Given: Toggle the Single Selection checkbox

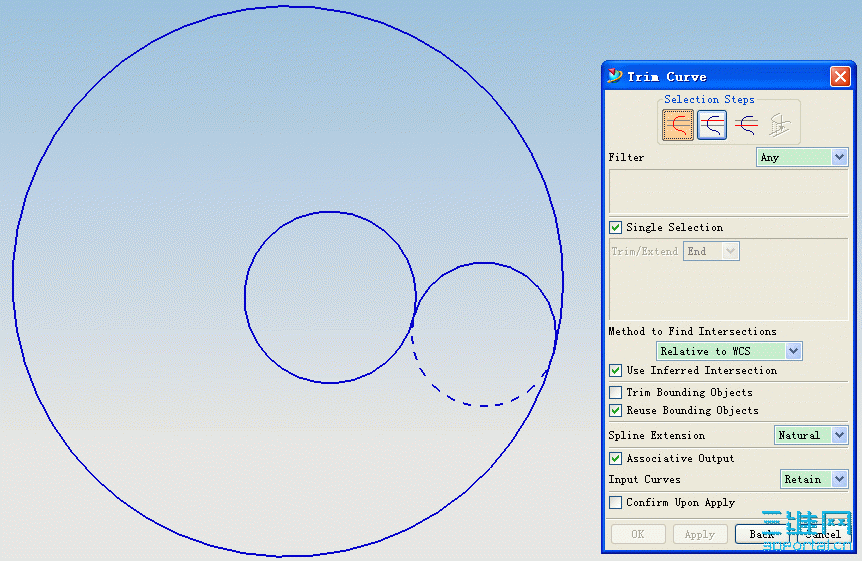Looking at the screenshot, I should point(616,227).
